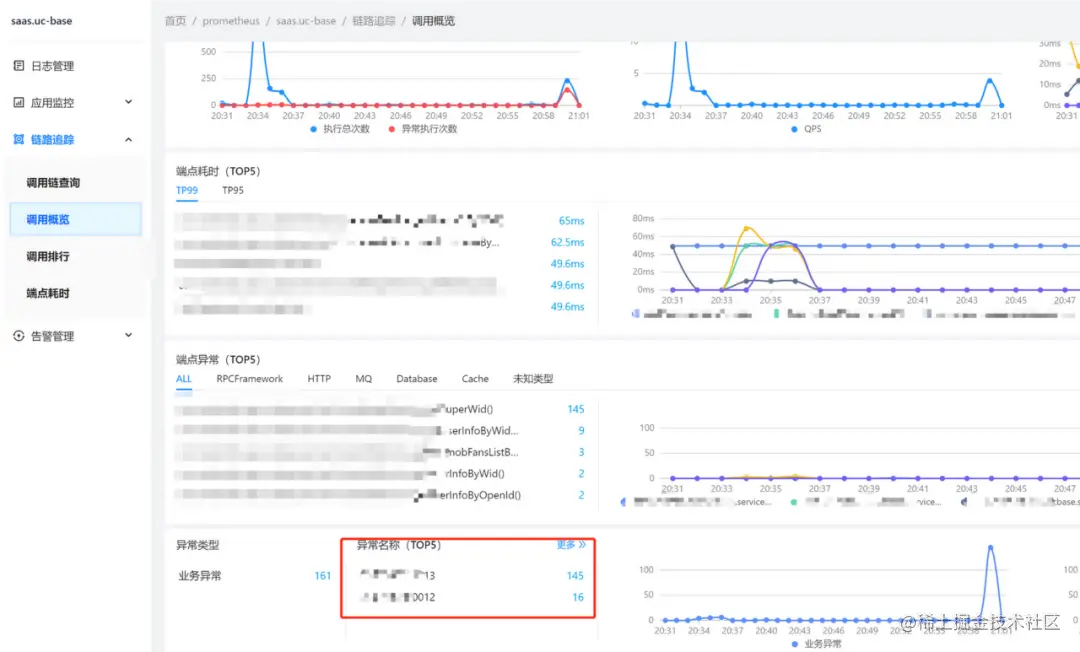Select the MQ tab
Image resolution: width=1080 pixels, height=652 pixels.
pos(364,379)
